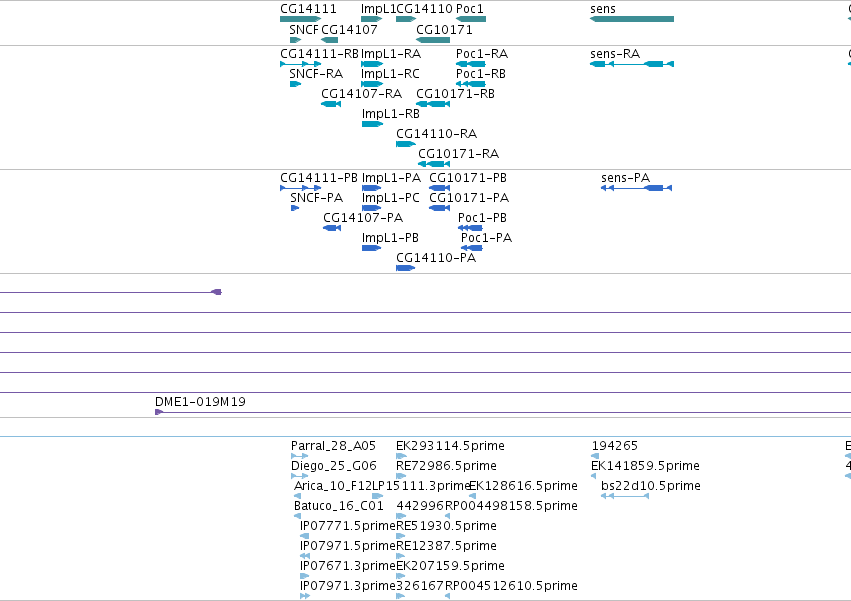Click the CG10171 gene bar
This screenshot has height=601, width=851.
tap(433, 40)
